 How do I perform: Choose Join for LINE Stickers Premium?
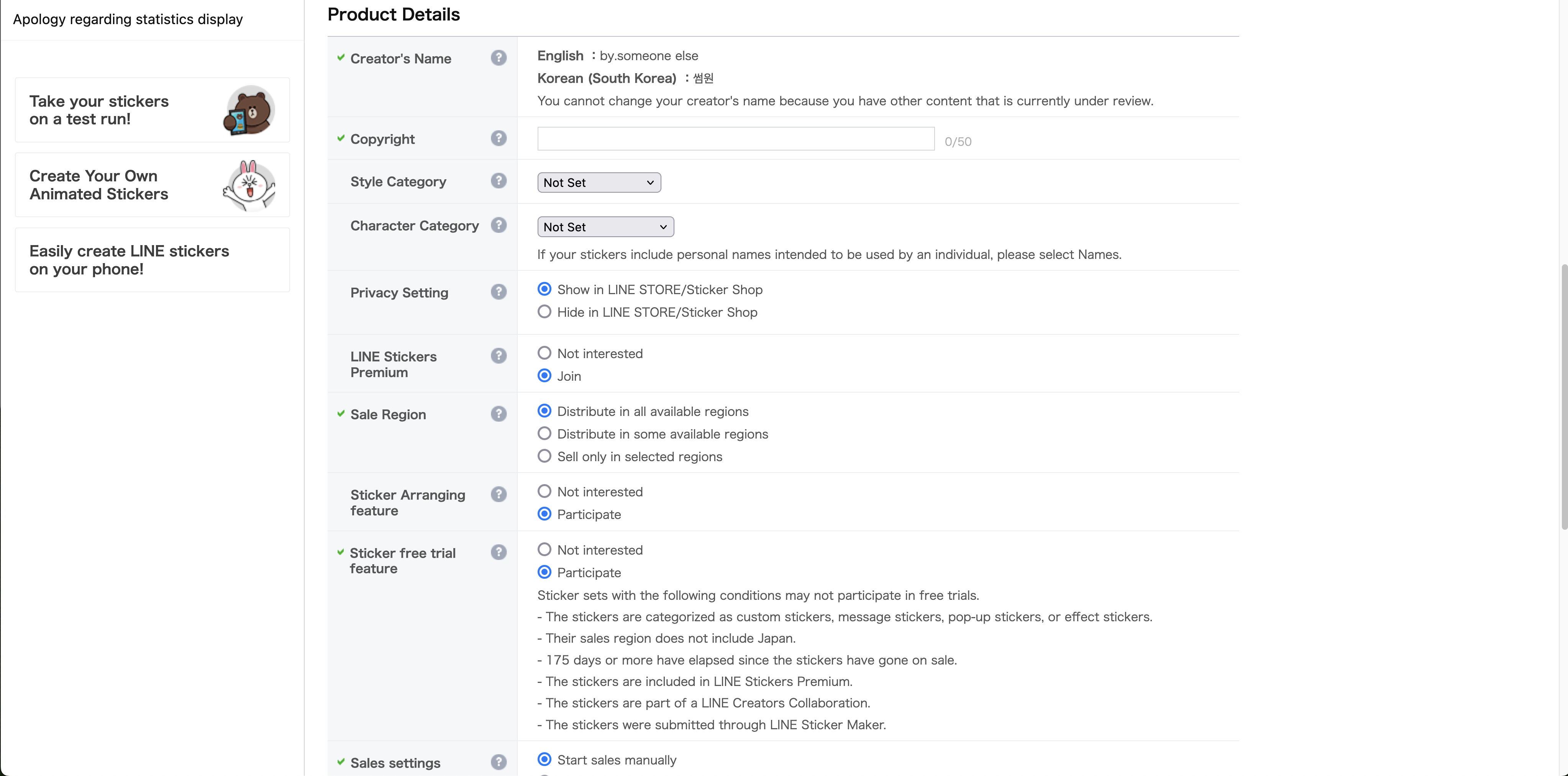544,375
